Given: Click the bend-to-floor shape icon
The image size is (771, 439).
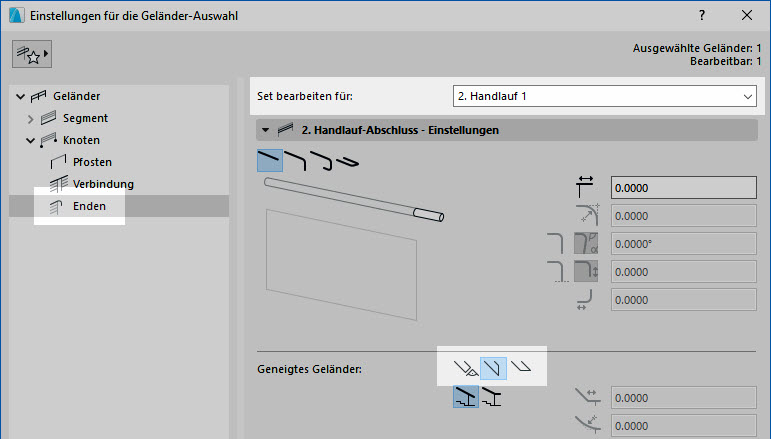Looking at the screenshot, I should pyautogui.click(x=557, y=271).
